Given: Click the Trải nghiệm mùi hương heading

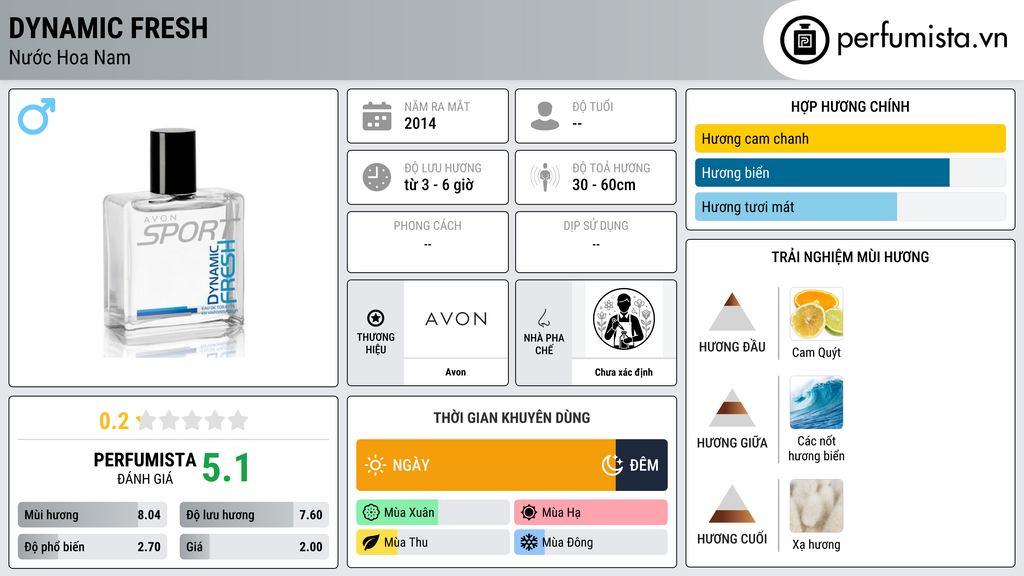Looking at the screenshot, I should 850,257.
